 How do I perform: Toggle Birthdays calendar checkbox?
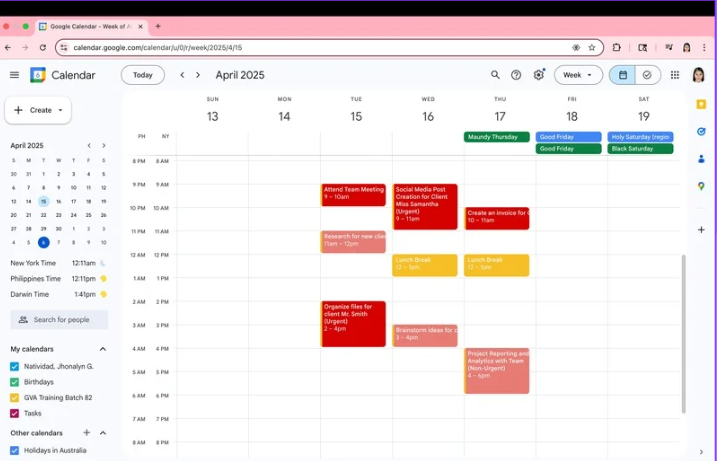point(14,382)
